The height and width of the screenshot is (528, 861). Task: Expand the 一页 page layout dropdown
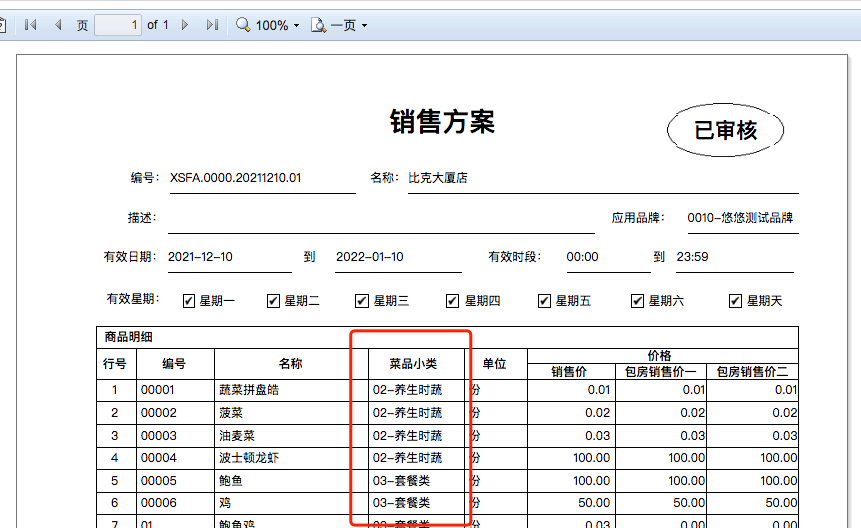point(364,26)
